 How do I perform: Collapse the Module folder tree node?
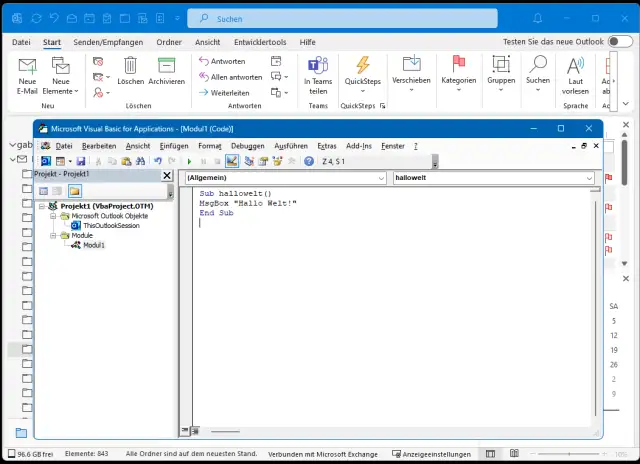[53, 235]
